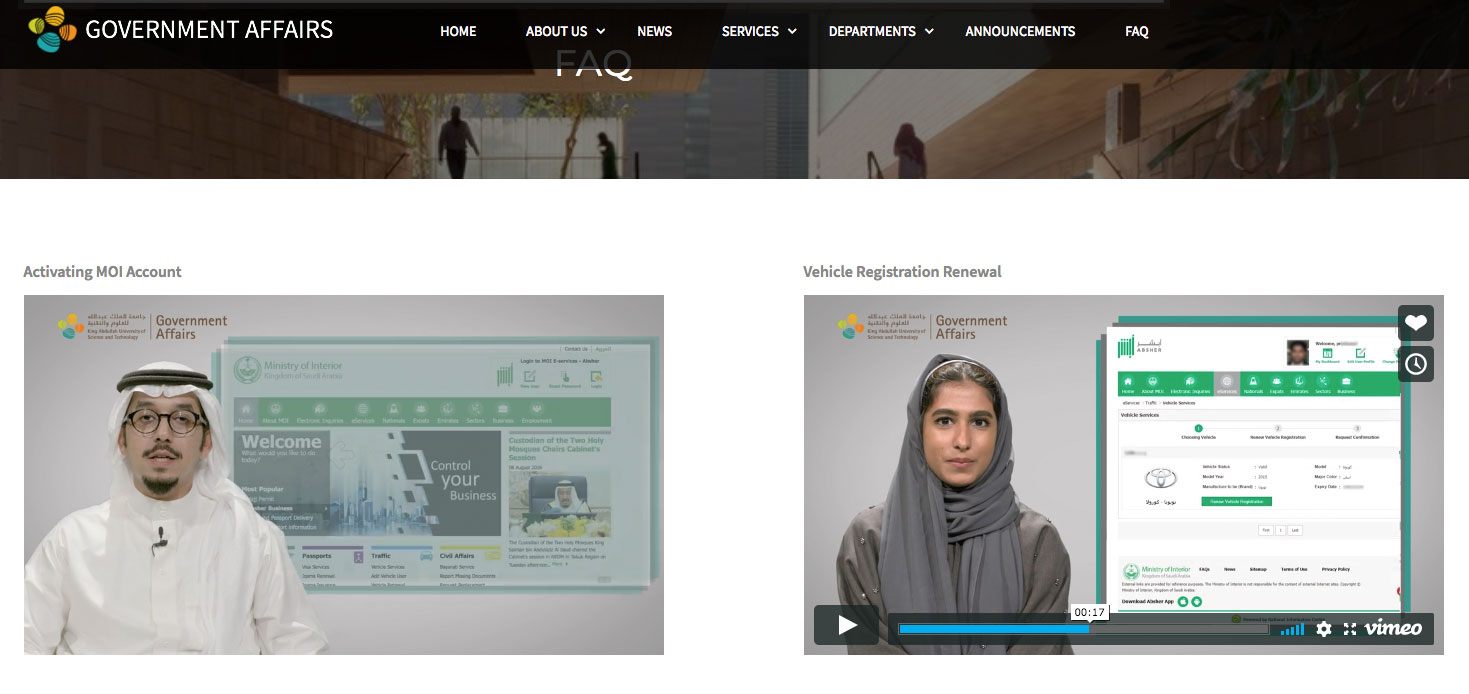The height and width of the screenshot is (694, 1469).
Task: Go to the Home menu item
Action: coord(458,31)
